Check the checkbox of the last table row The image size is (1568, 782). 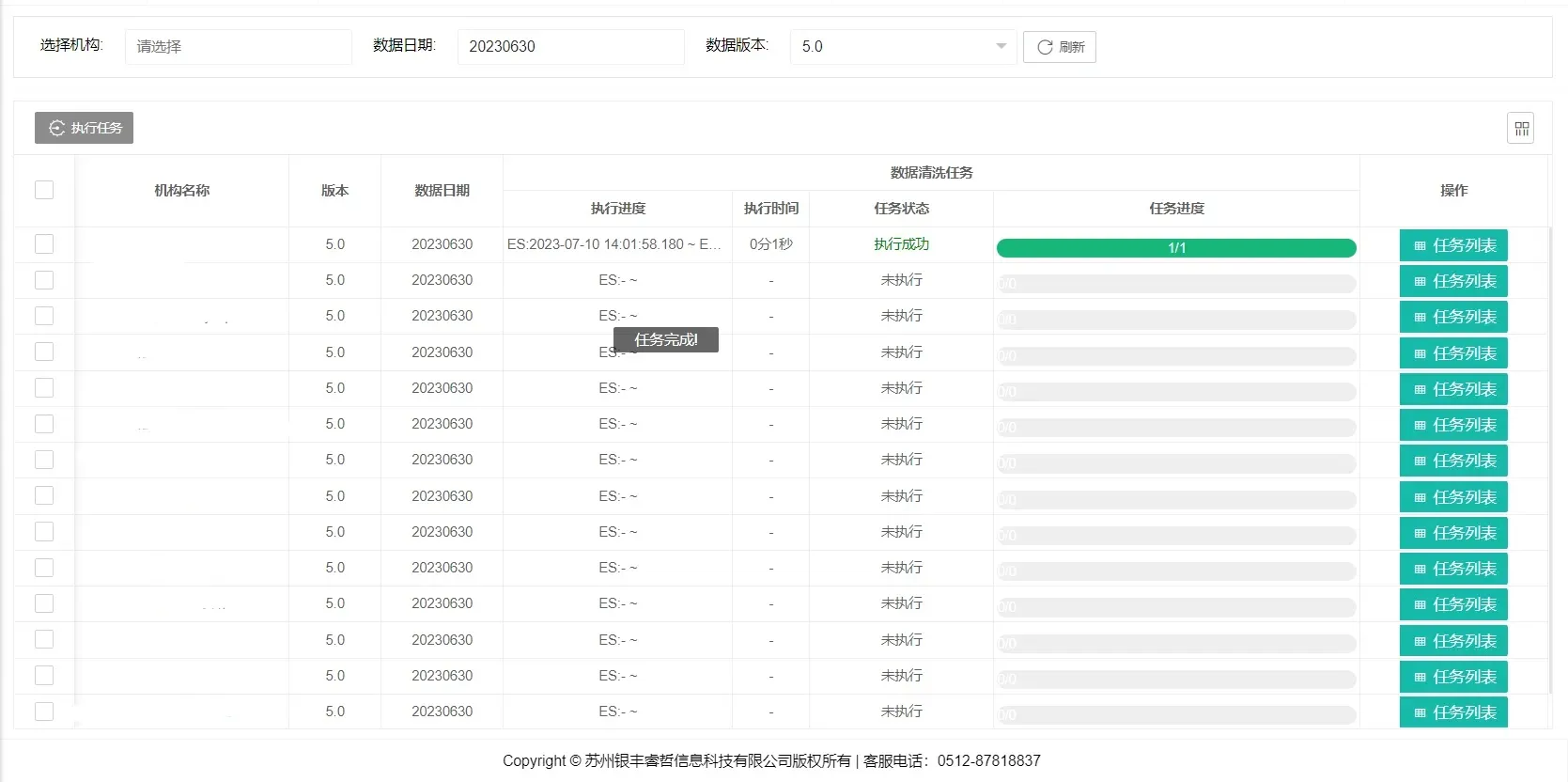[x=44, y=712]
